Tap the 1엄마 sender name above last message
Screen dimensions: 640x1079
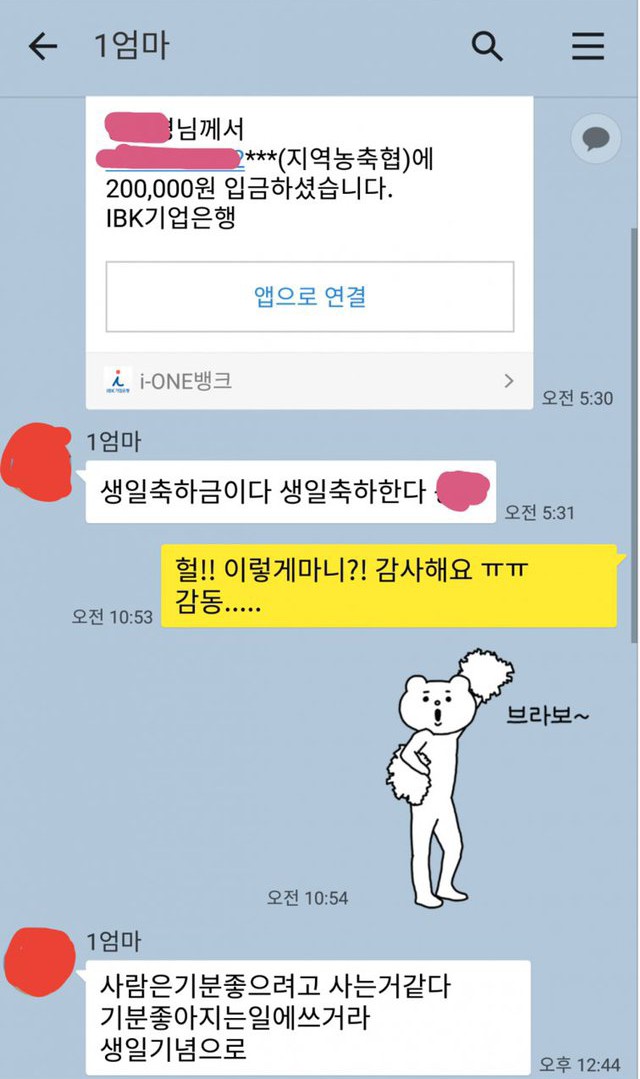[114, 941]
